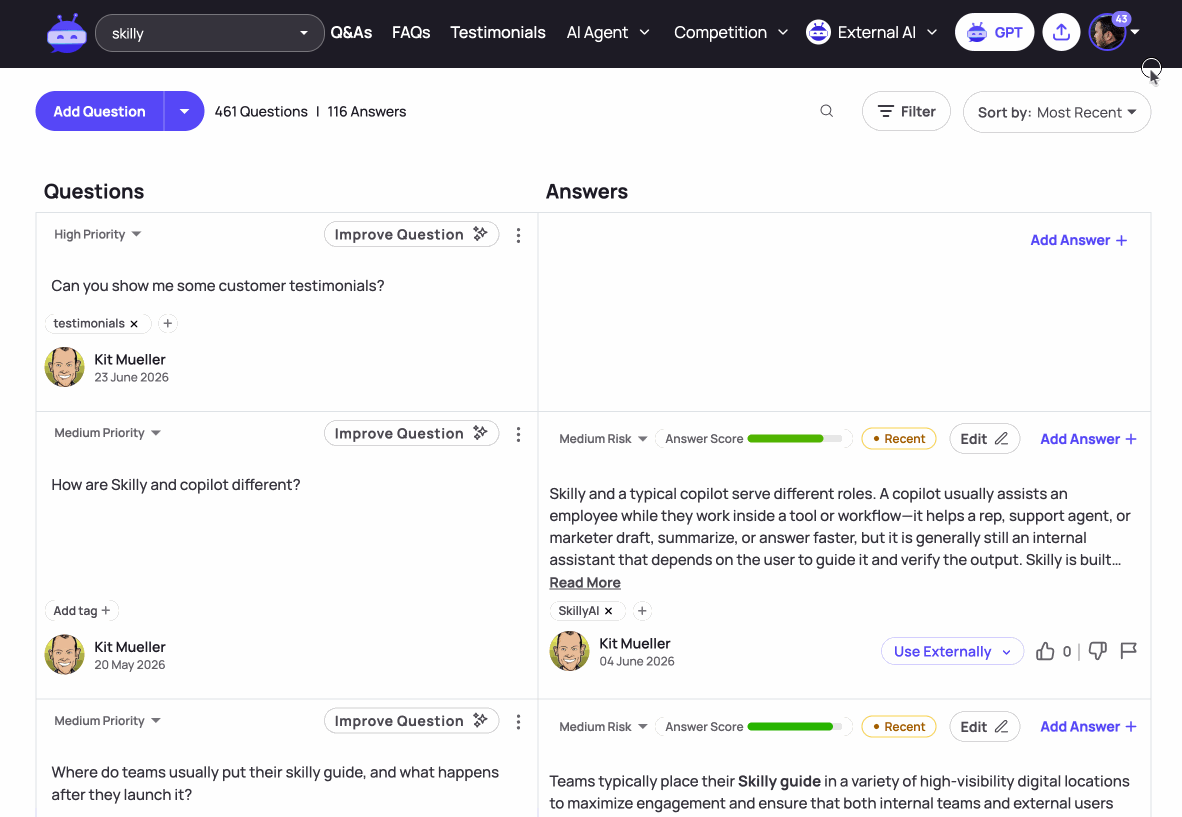
Task: Go to FAQs tab
Action: point(411,32)
